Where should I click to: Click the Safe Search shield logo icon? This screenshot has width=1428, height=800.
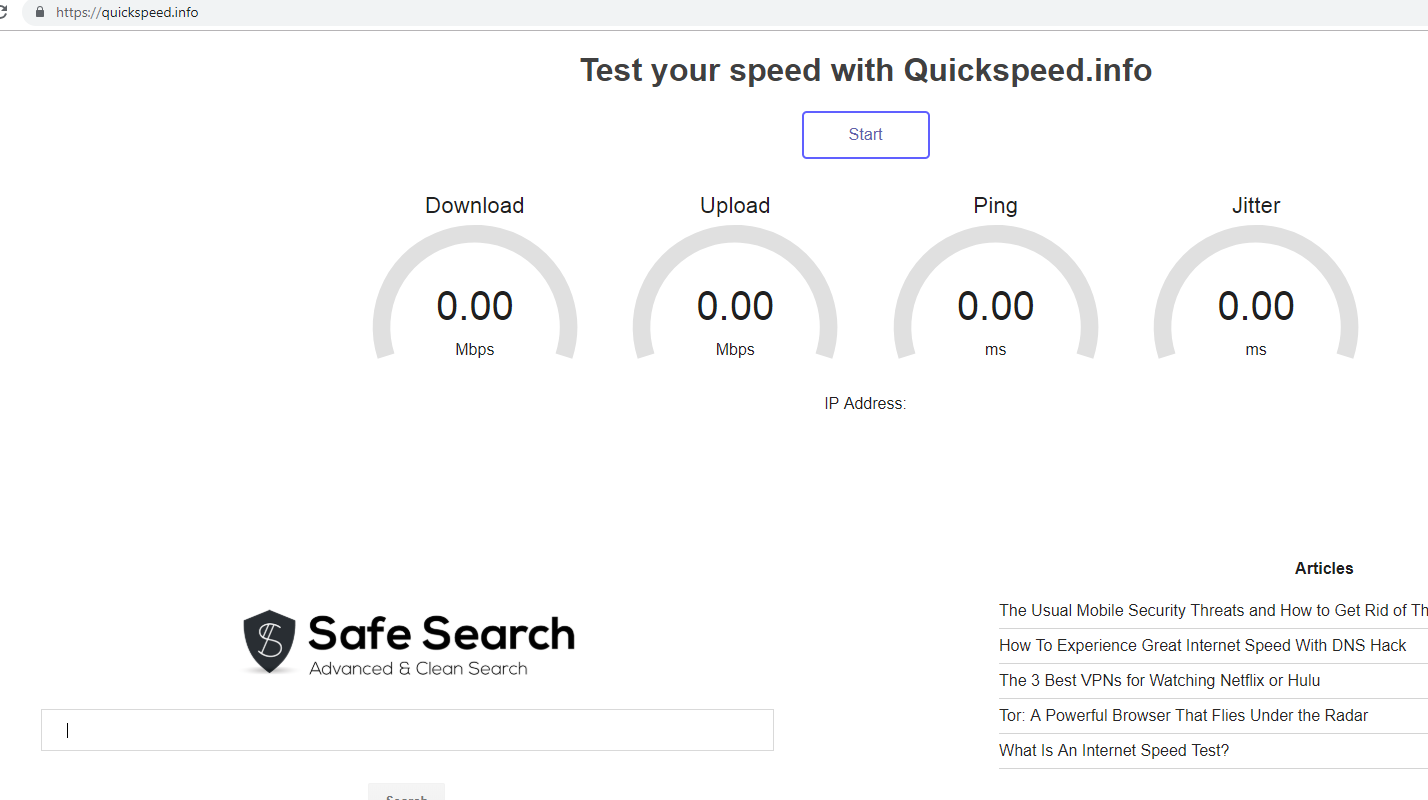269,642
